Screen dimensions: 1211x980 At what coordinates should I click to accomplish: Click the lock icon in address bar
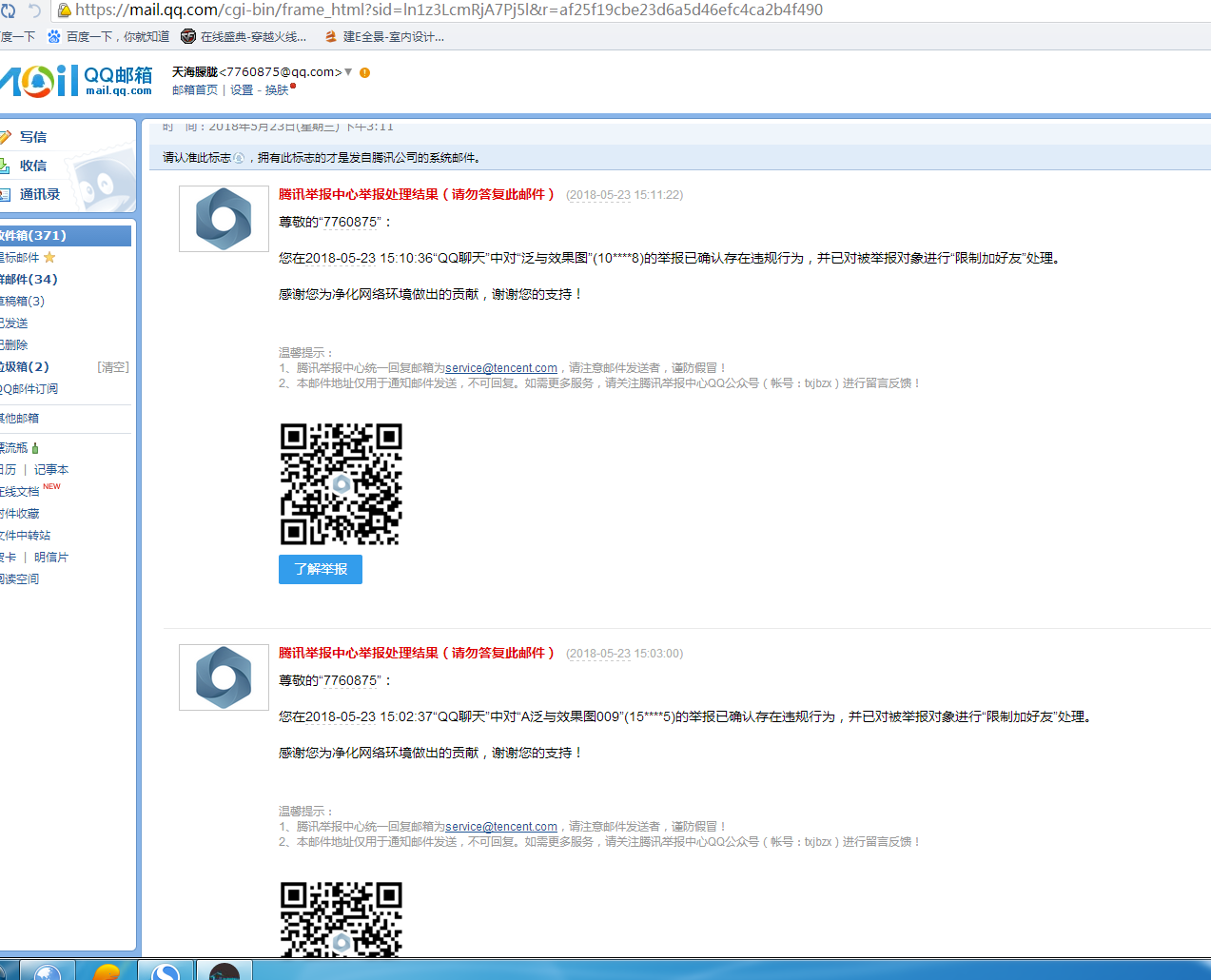coord(65,10)
